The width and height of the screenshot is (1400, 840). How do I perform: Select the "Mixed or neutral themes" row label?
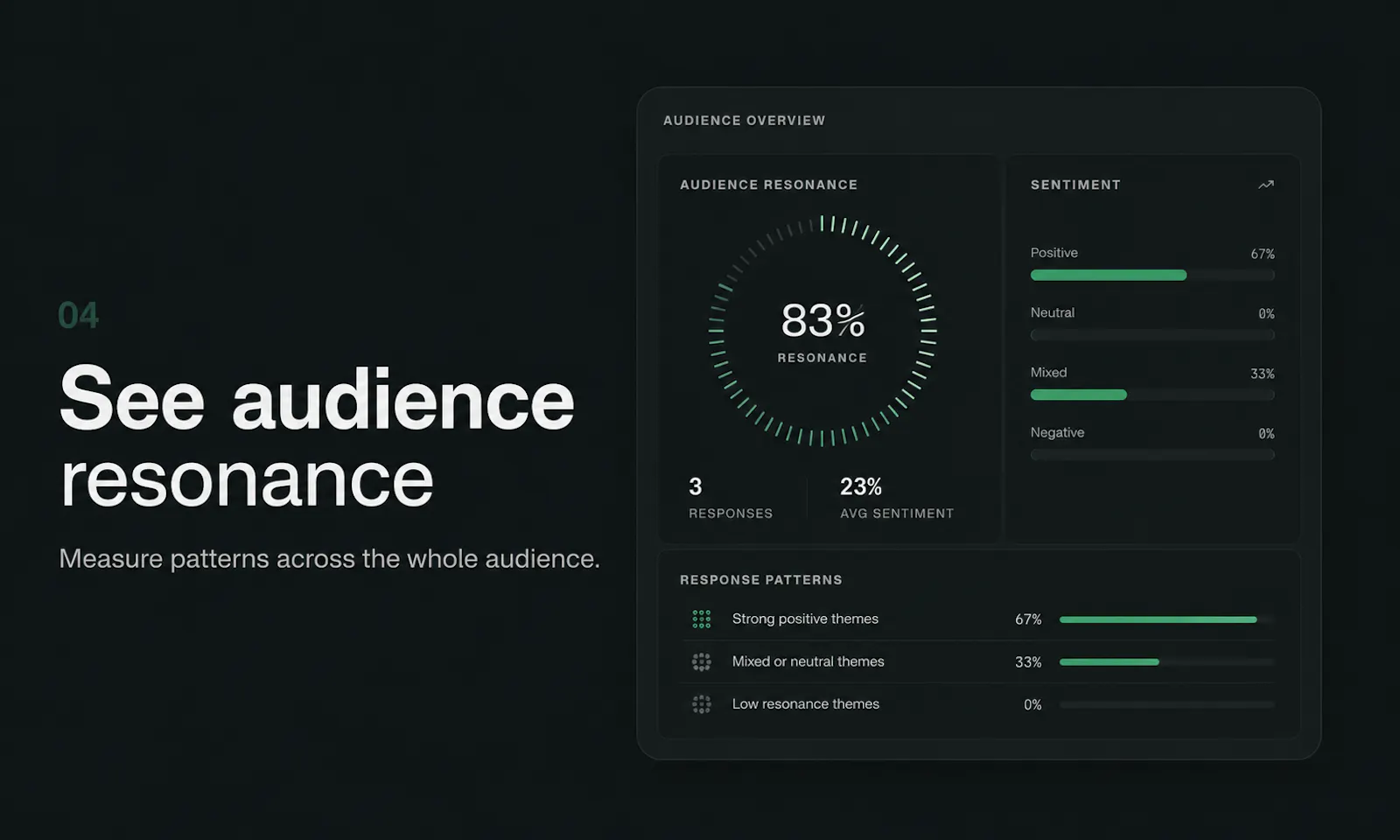pyautogui.click(x=808, y=661)
